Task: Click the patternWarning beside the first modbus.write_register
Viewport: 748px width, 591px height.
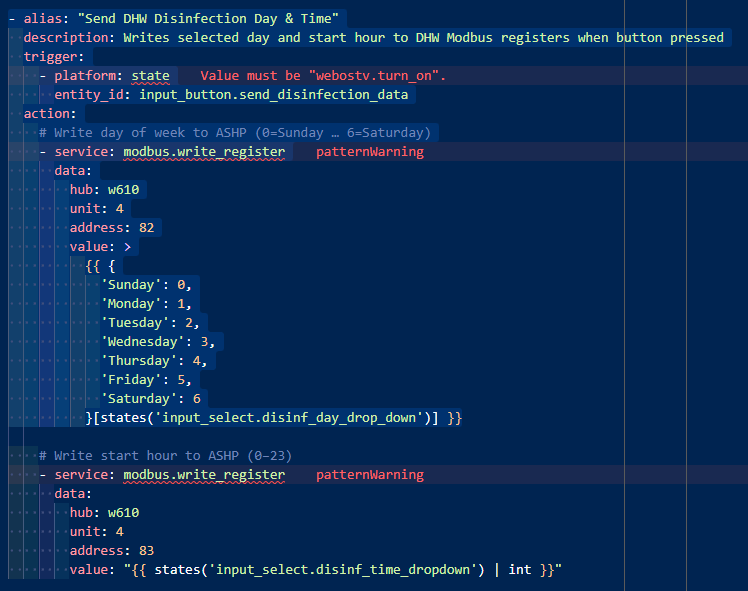Action: pos(369,152)
